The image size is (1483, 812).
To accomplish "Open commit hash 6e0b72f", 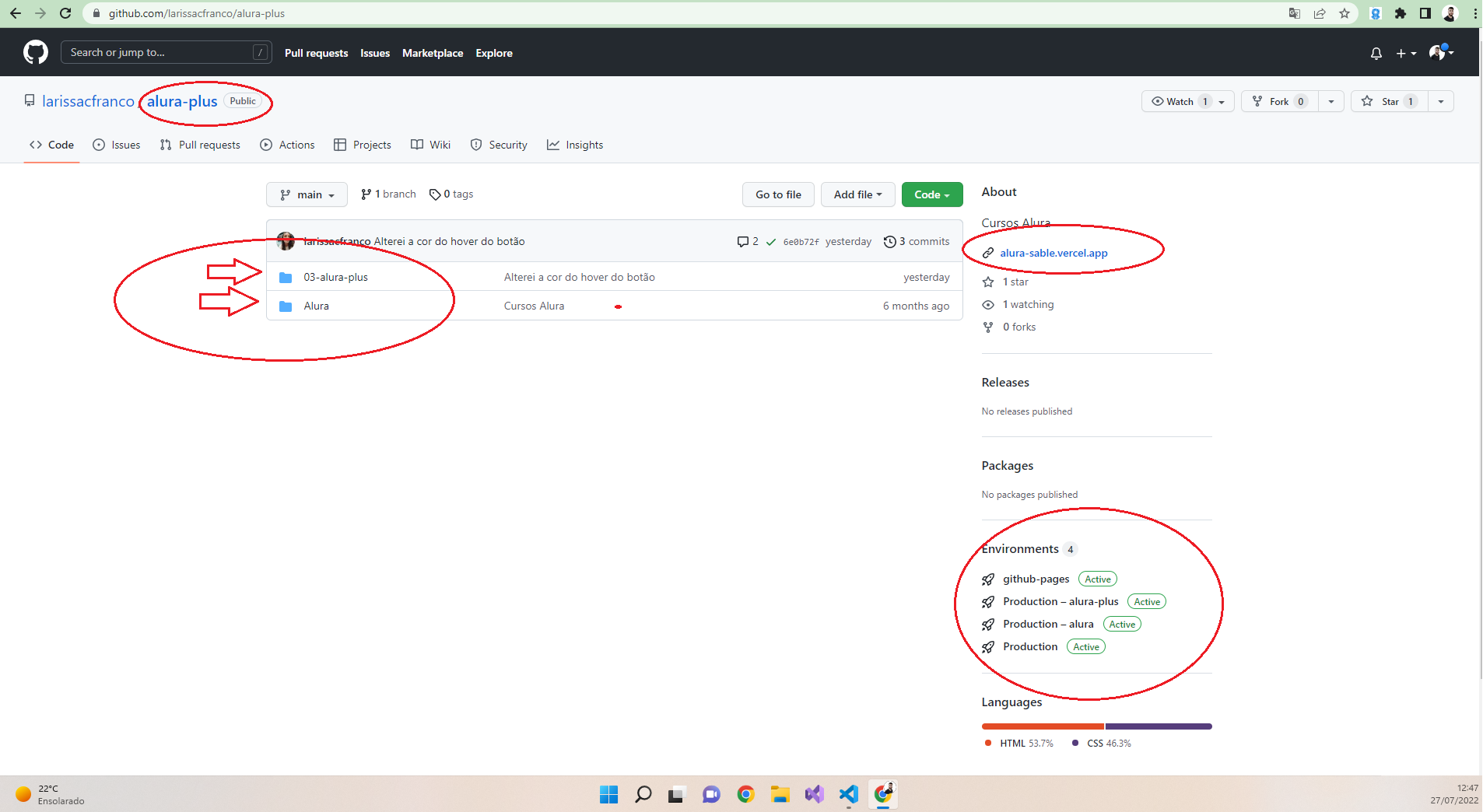I will 801,242.
